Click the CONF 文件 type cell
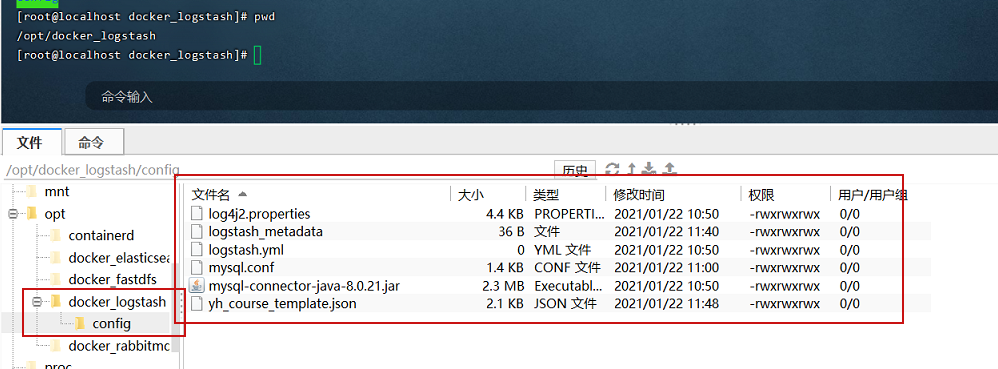Screen dimensions: 998x369 click(x=566, y=268)
